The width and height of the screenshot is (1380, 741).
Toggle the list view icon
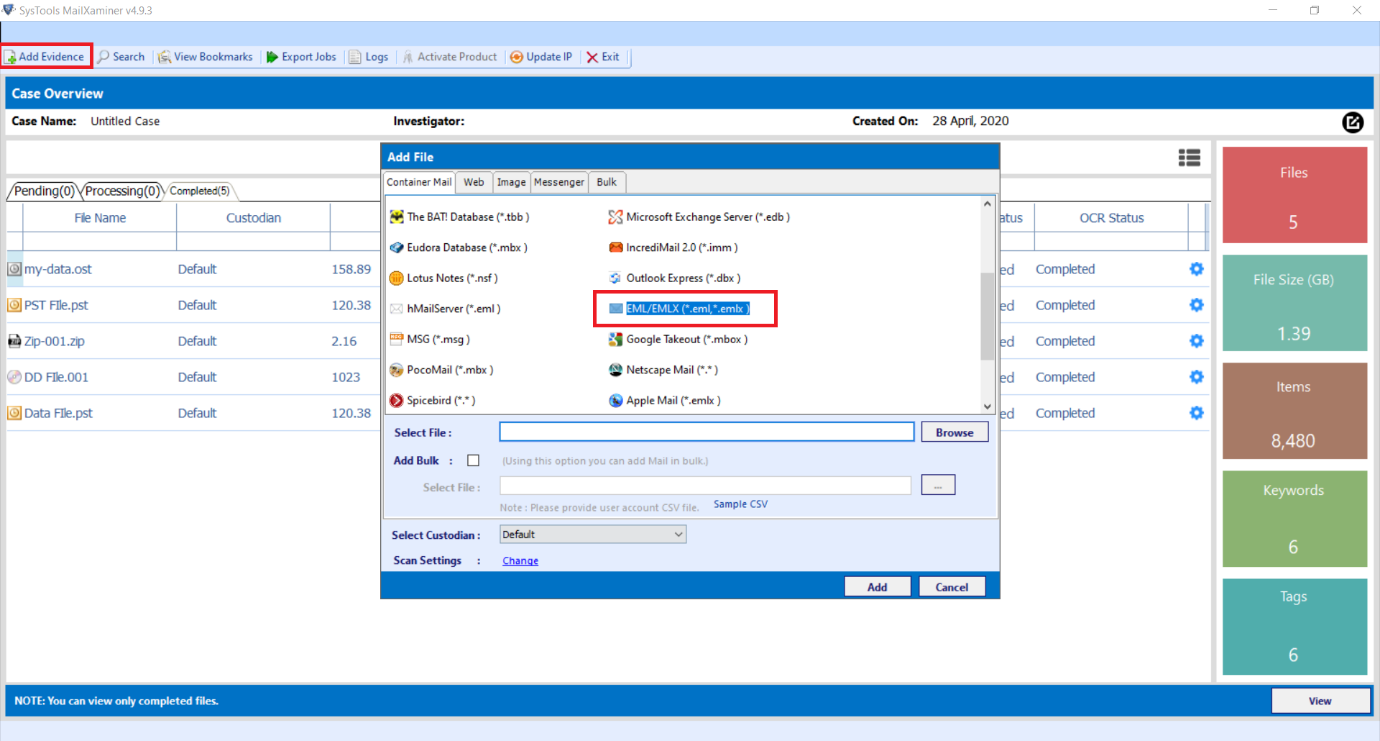(1189, 157)
